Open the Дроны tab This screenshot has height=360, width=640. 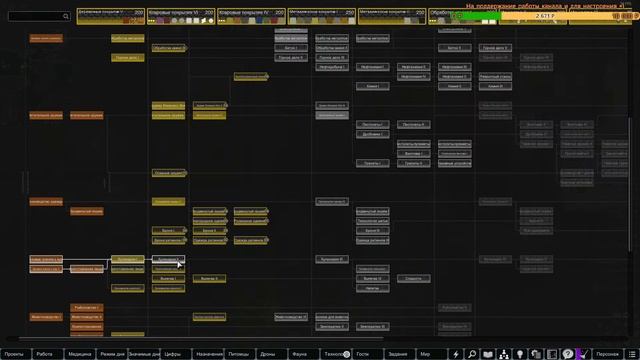tap(272, 354)
